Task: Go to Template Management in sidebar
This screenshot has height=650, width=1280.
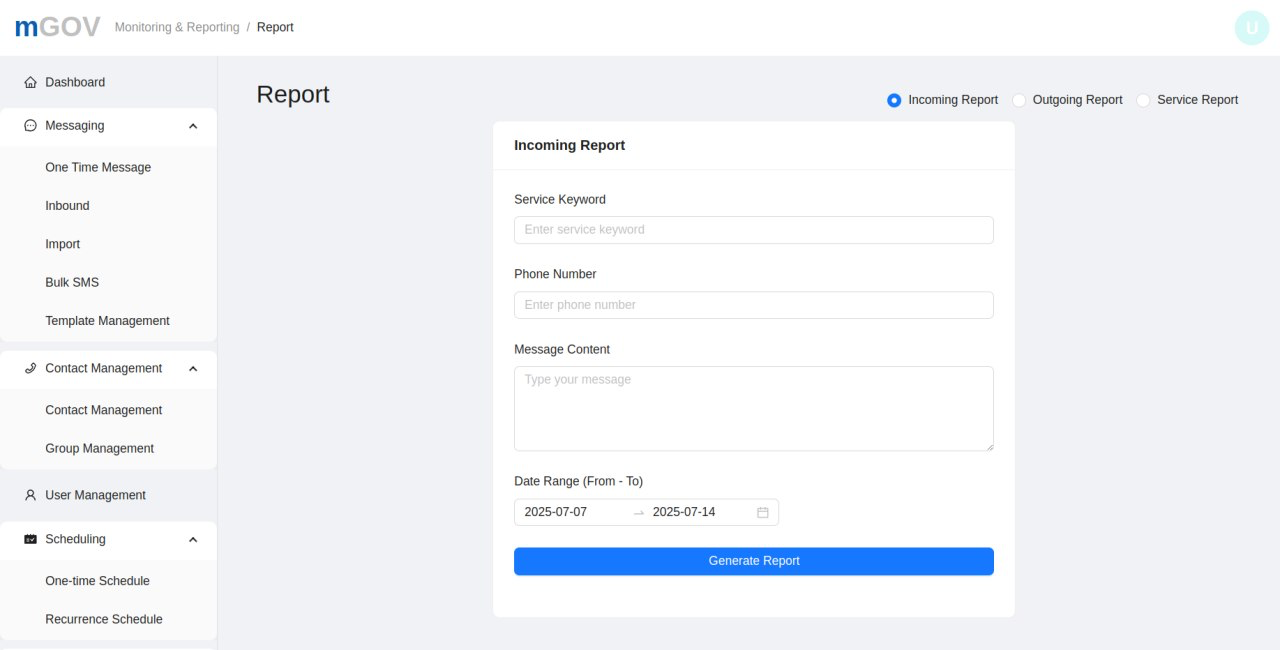Action: (107, 321)
